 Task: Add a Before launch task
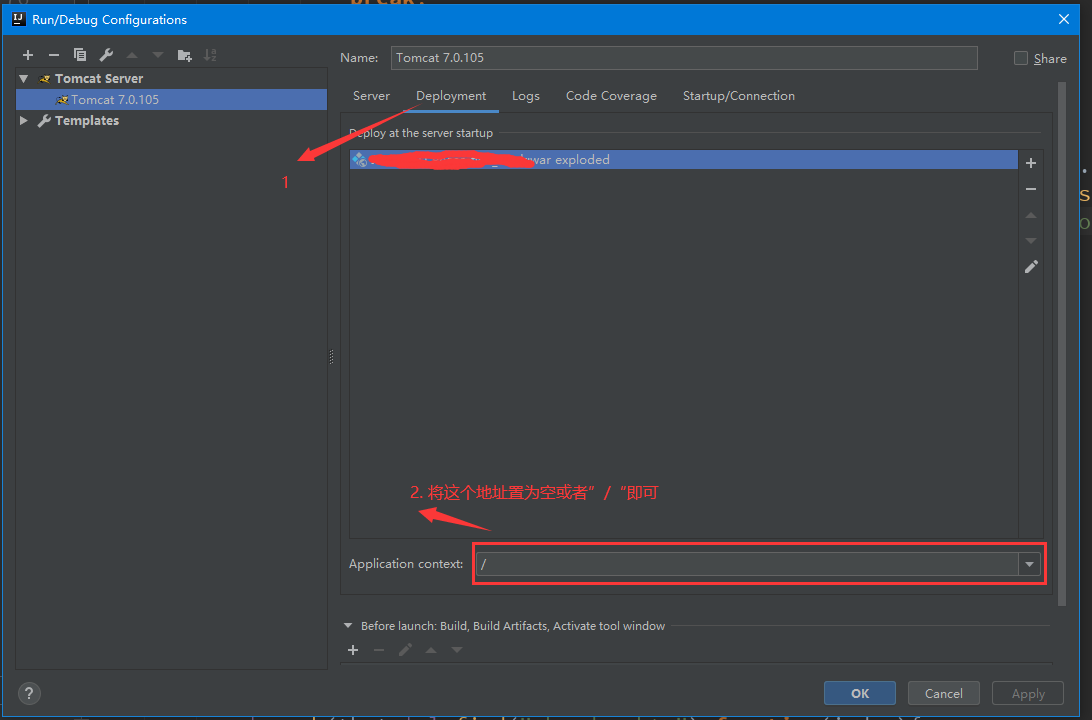(353, 650)
